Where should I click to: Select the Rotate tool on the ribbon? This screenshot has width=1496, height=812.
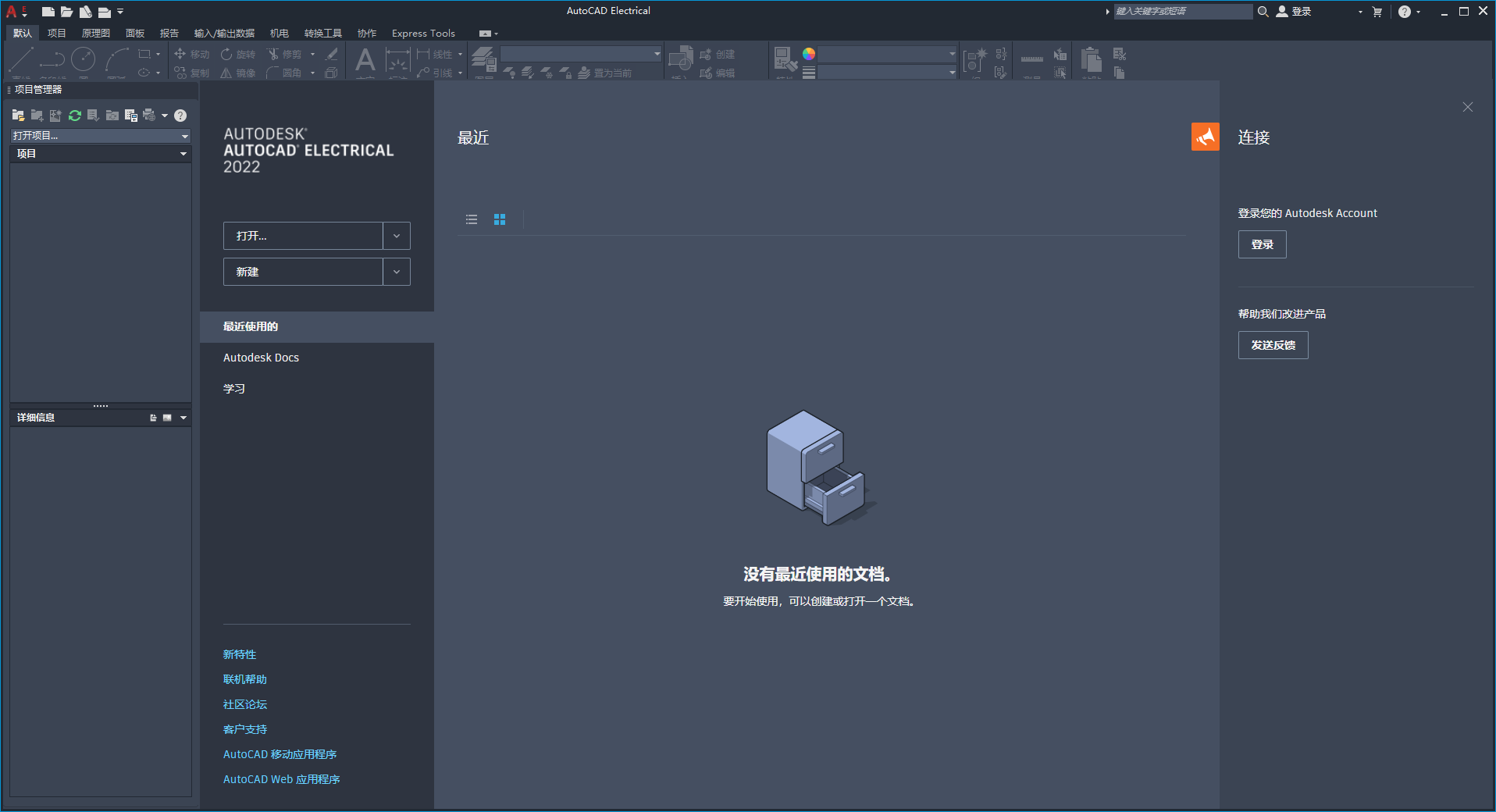click(x=238, y=54)
